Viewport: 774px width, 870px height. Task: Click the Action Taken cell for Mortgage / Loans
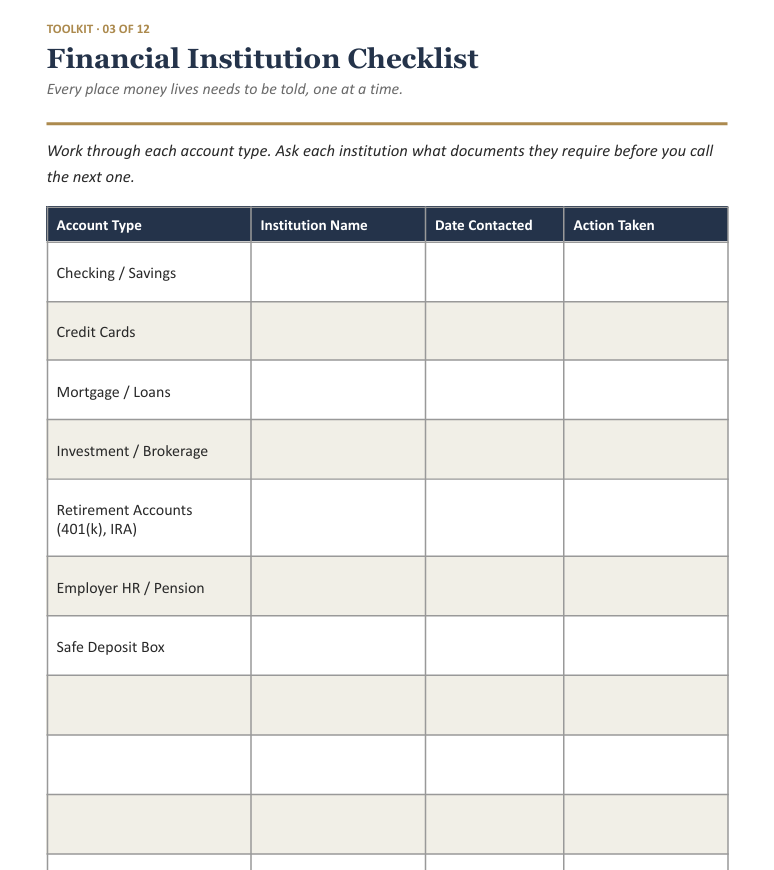coord(645,390)
